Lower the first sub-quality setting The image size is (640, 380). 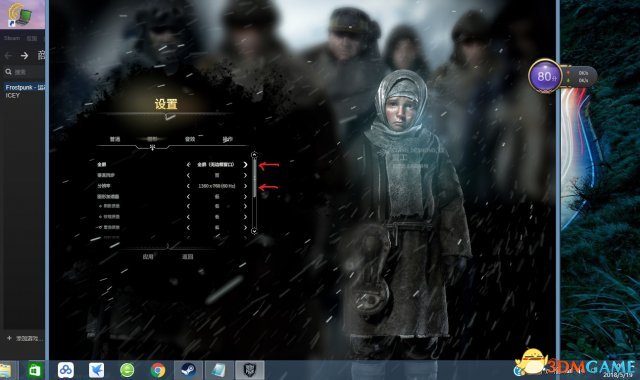click(188, 206)
